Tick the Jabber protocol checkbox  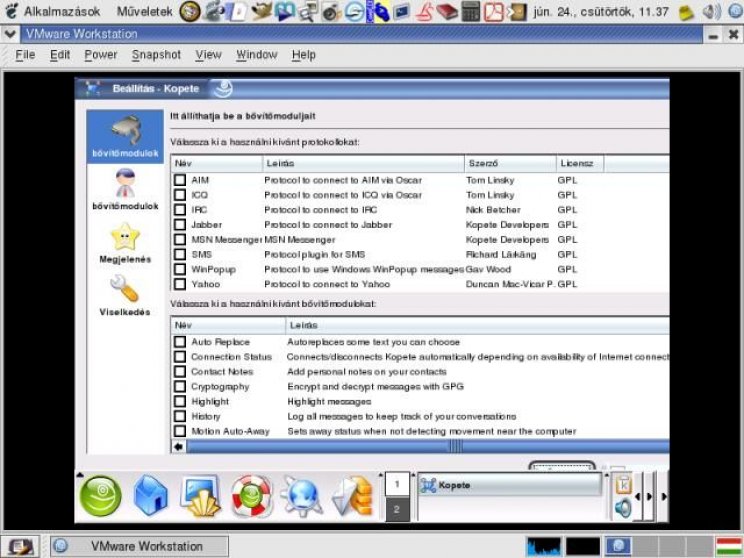pyautogui.click(x=180, y=225)
